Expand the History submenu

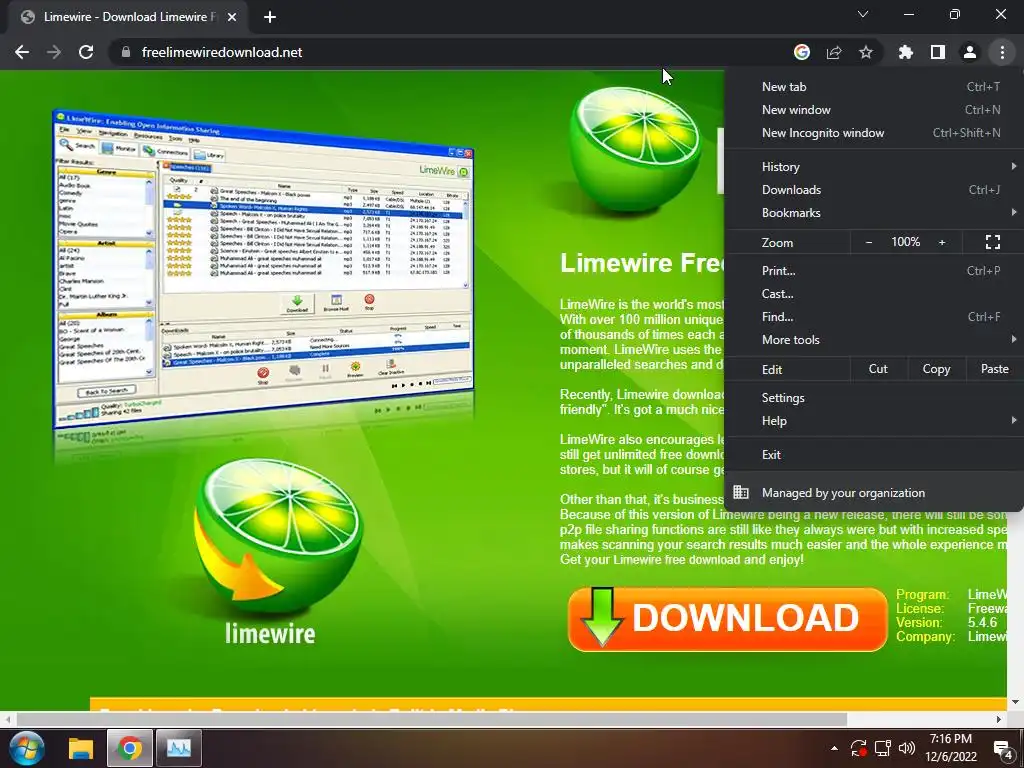(874, 167)
